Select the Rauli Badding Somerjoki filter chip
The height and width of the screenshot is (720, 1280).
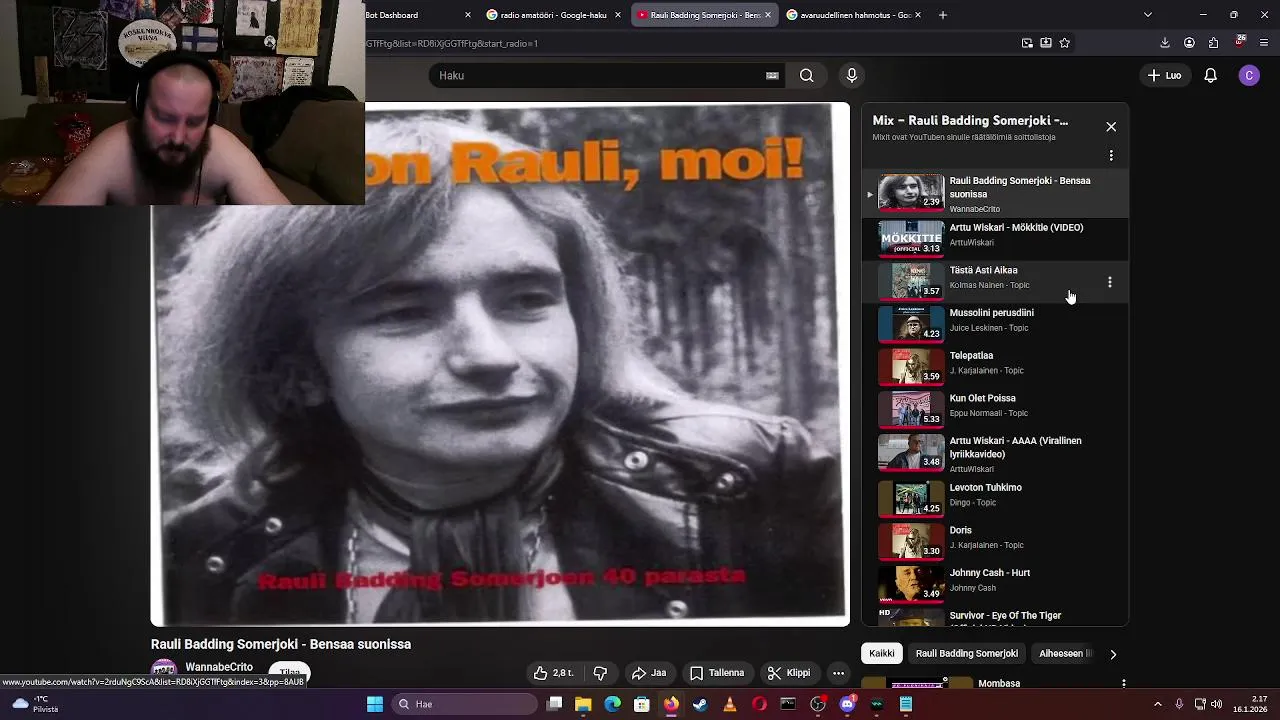967,653
